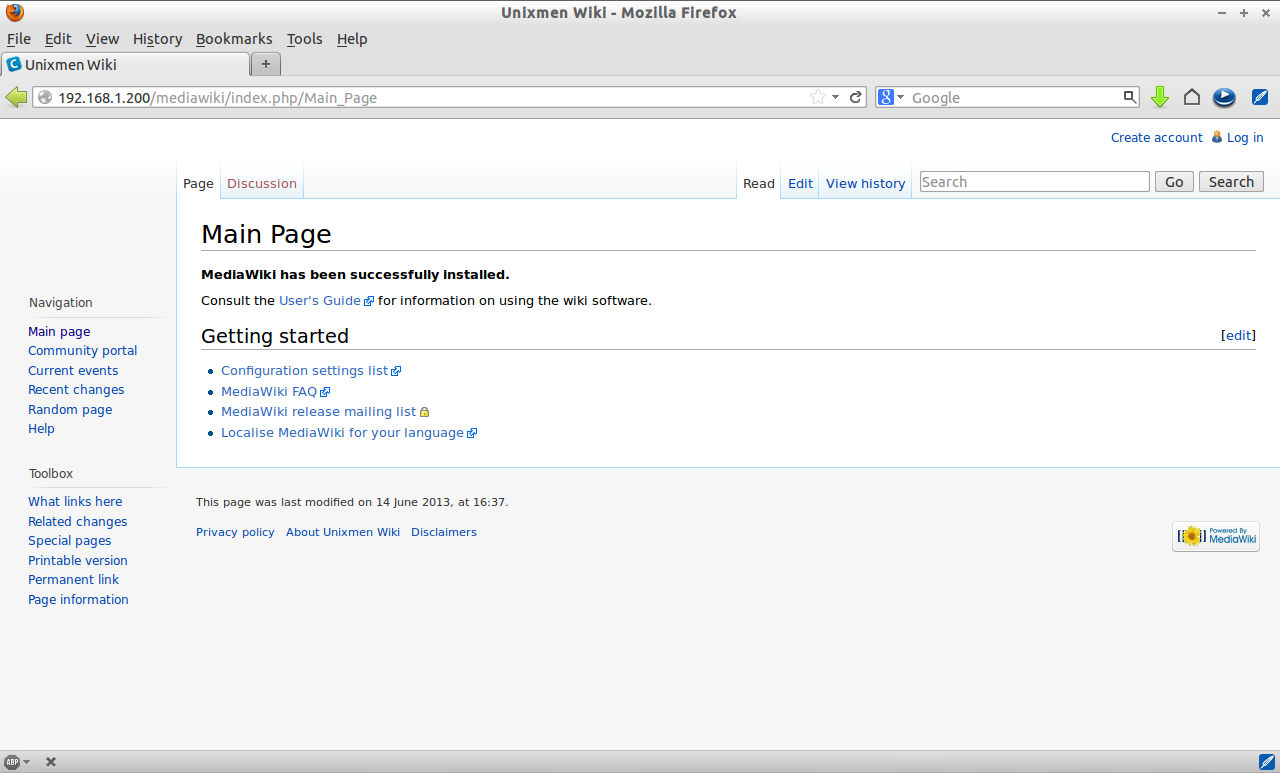
Task: Open the View menu
Action: coord(102,39)
